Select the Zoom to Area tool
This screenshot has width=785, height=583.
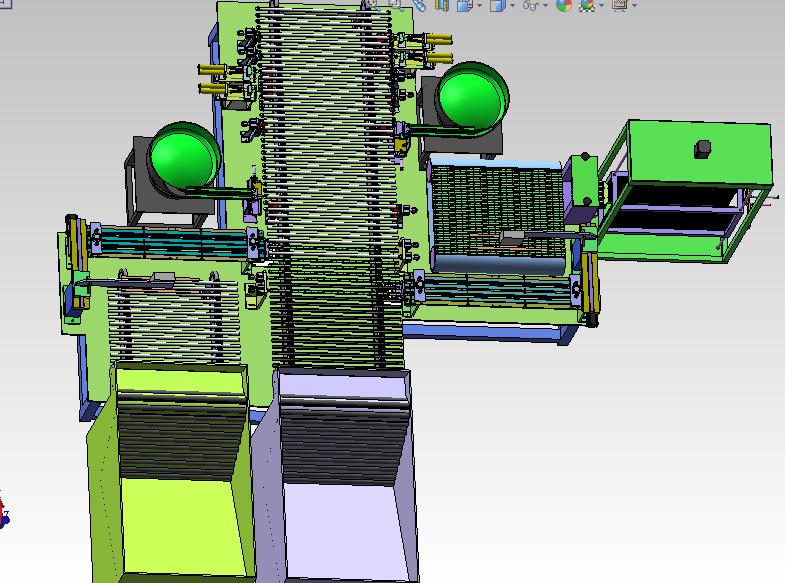click(x=394, y=5)
